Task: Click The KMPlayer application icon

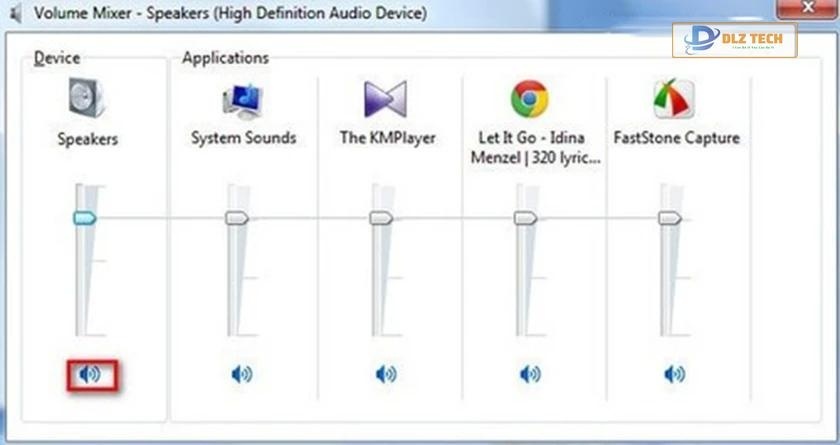Action: (385, 99)
